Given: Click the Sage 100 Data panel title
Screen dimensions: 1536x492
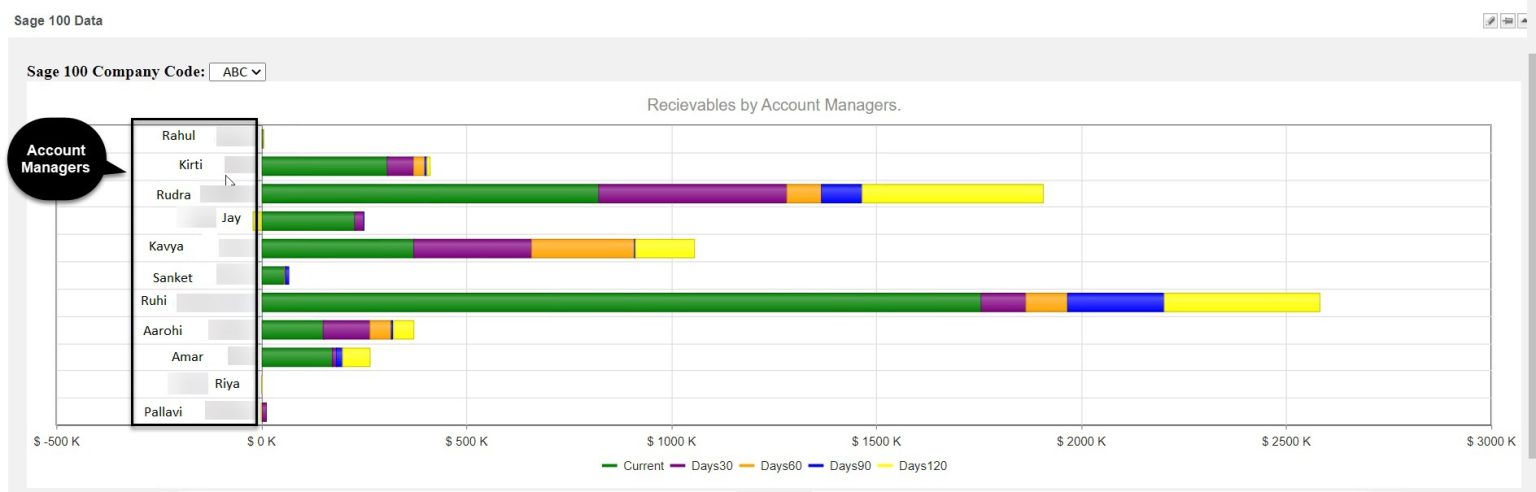Looking at the screenshot, I should click(58, 21).
